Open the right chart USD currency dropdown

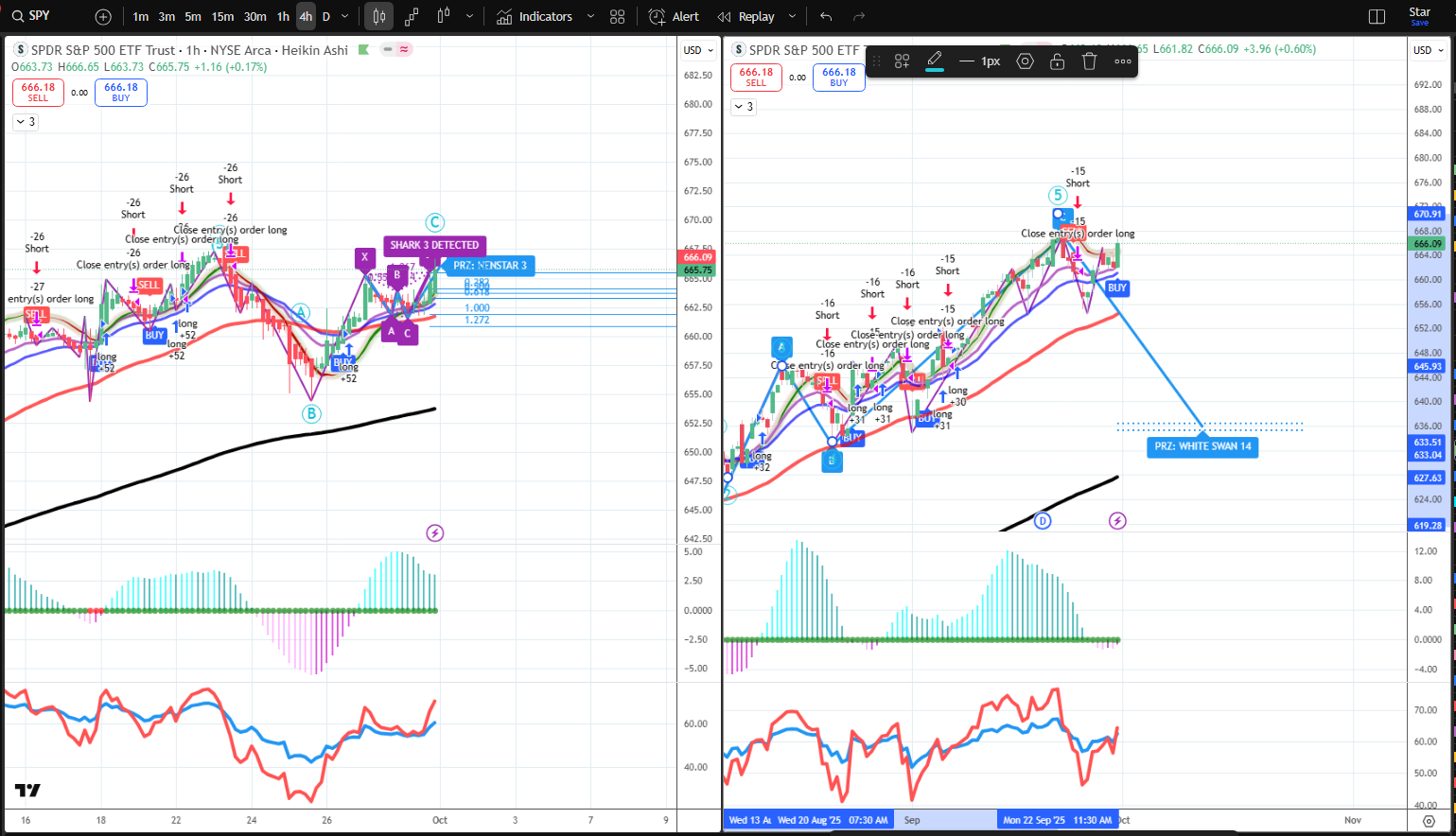click(x=1429, y=50)
